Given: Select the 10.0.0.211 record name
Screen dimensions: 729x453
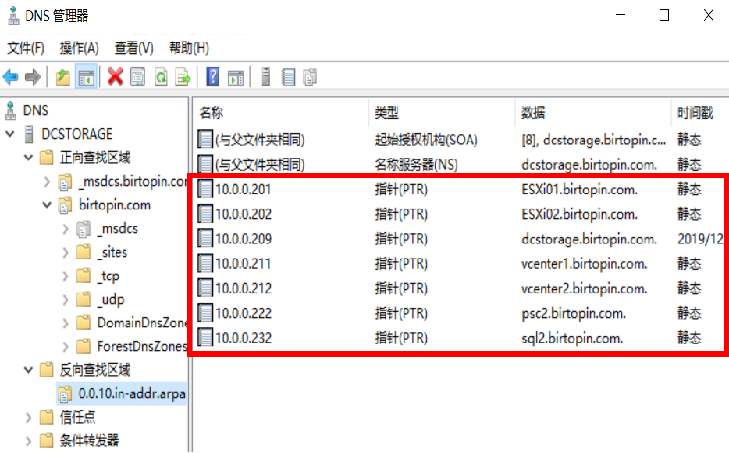Looking at the screenshot, I should pyautogui.click(x=243, y=264).
